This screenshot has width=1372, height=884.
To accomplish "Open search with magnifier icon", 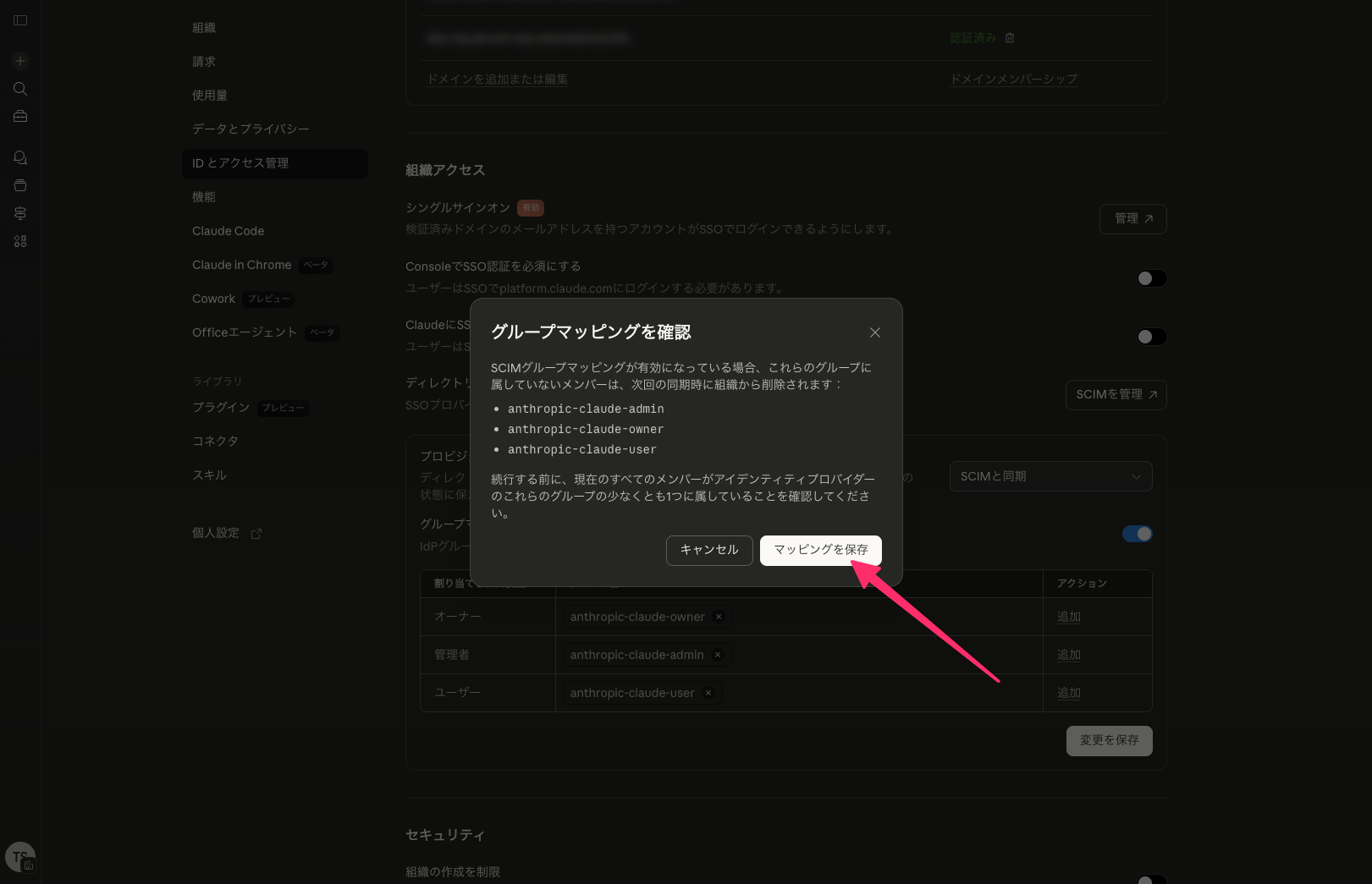I will [20, 89].
